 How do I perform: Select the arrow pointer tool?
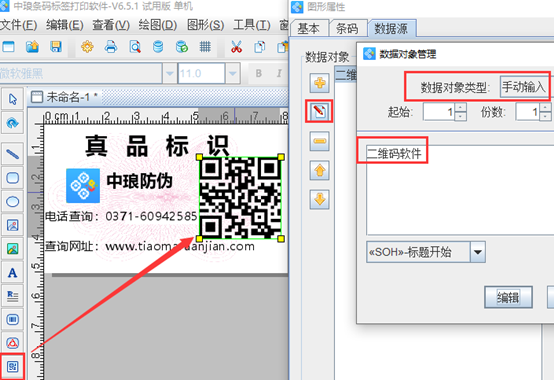[x=13, y=99]
